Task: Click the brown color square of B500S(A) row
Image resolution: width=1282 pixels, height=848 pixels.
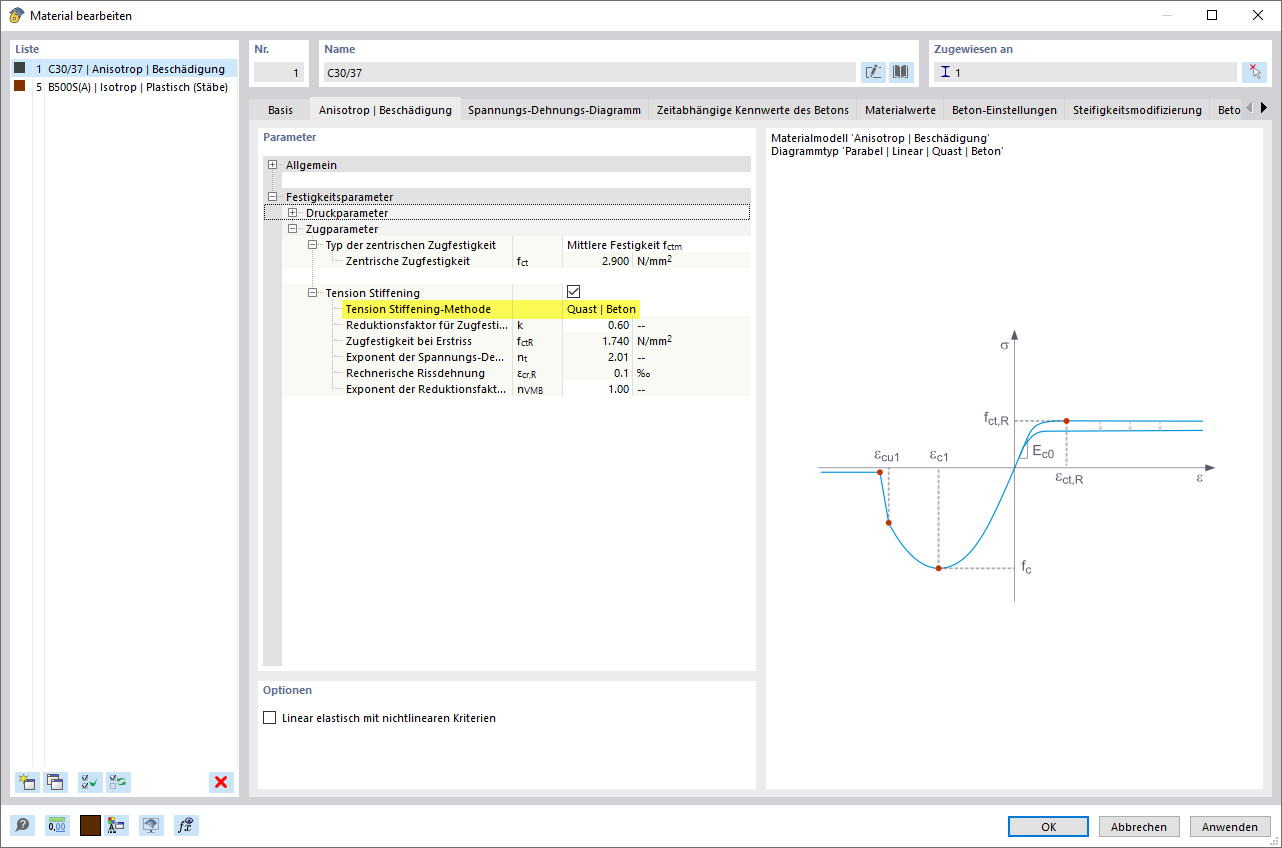Action: 20,86
